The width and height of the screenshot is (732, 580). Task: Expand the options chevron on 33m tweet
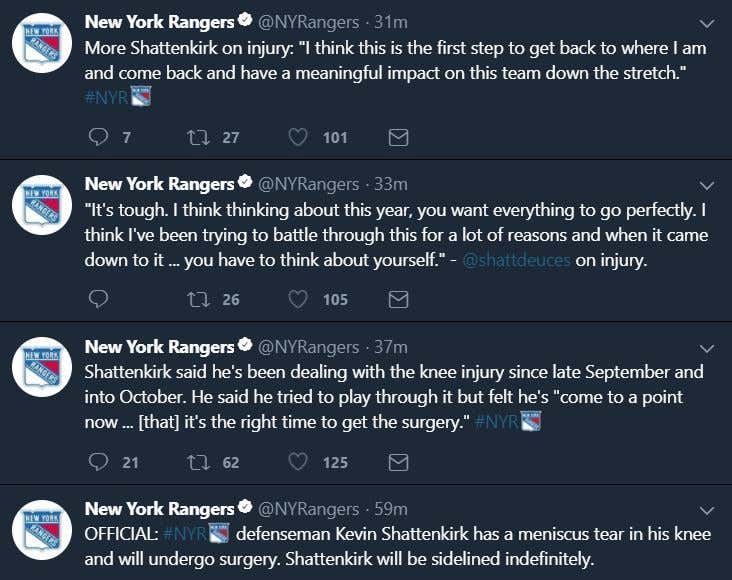(x=707, y=185)
